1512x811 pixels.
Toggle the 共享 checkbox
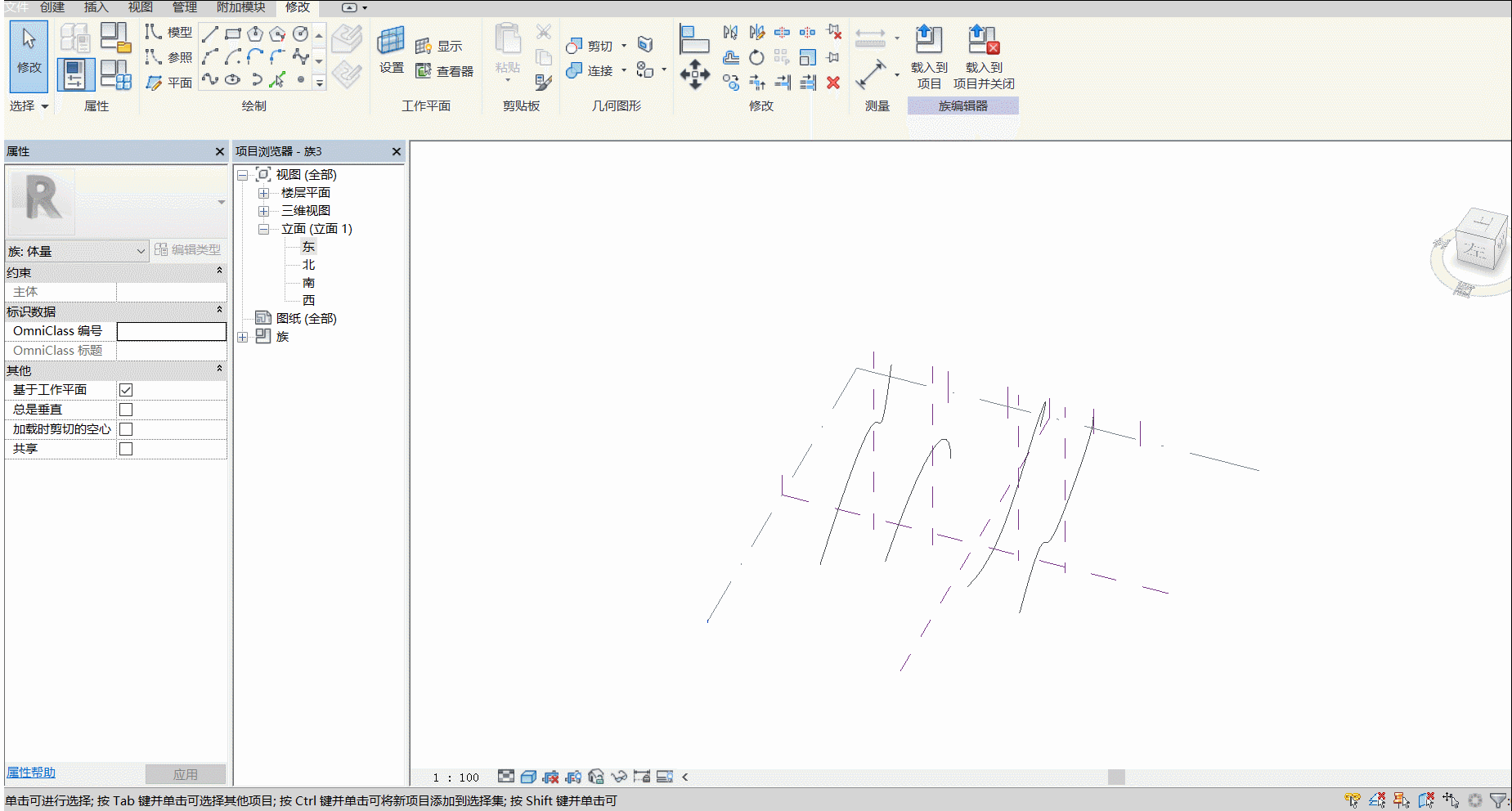[x=126, y=449]
